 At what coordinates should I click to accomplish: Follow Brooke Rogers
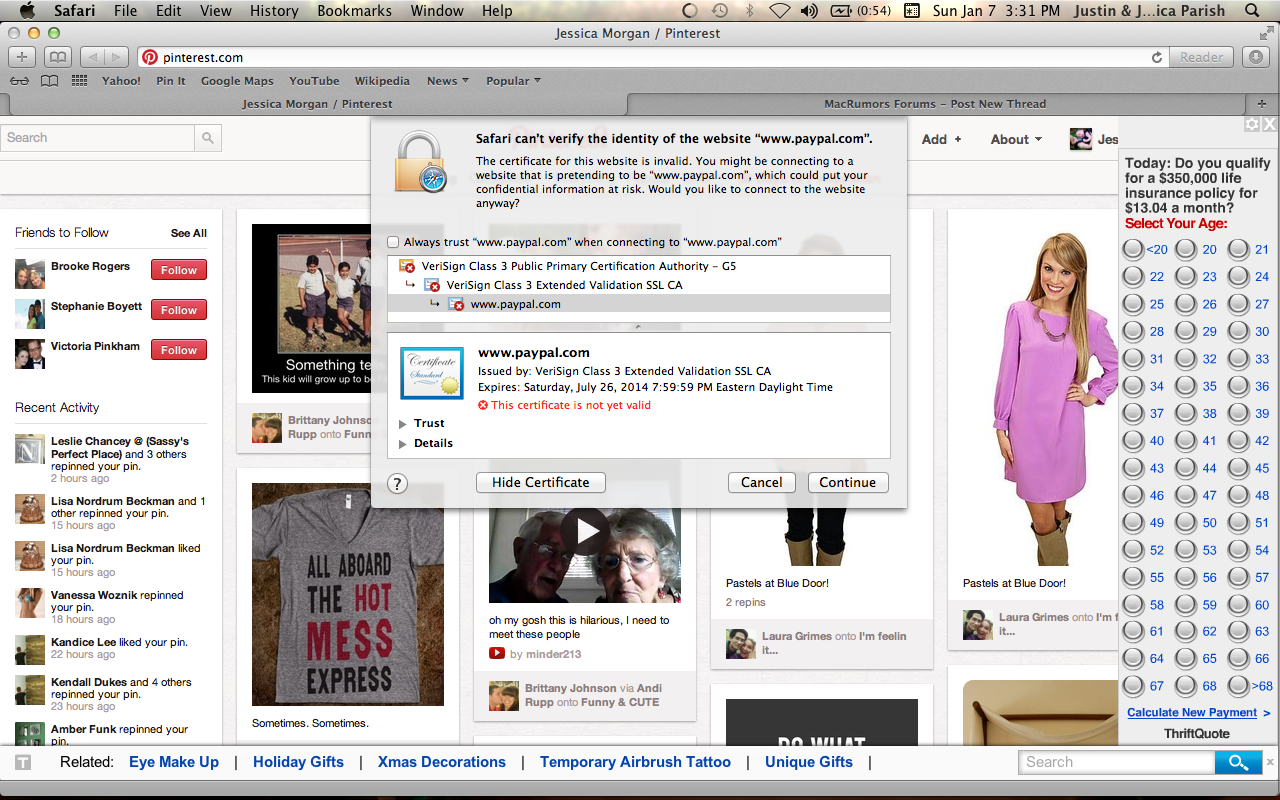click(x=179, y=270)
